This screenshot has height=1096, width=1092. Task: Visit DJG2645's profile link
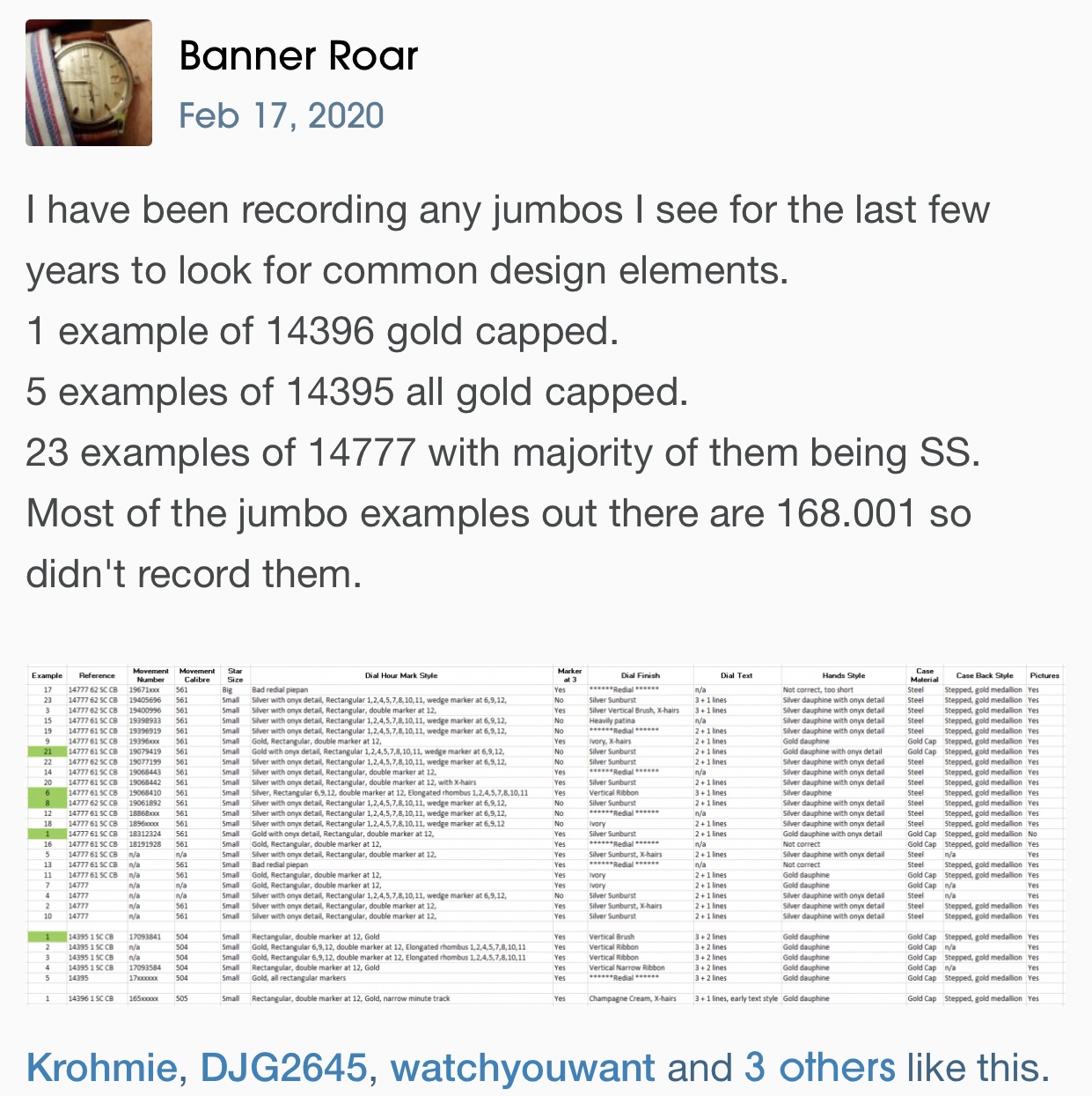point(283,1067)
